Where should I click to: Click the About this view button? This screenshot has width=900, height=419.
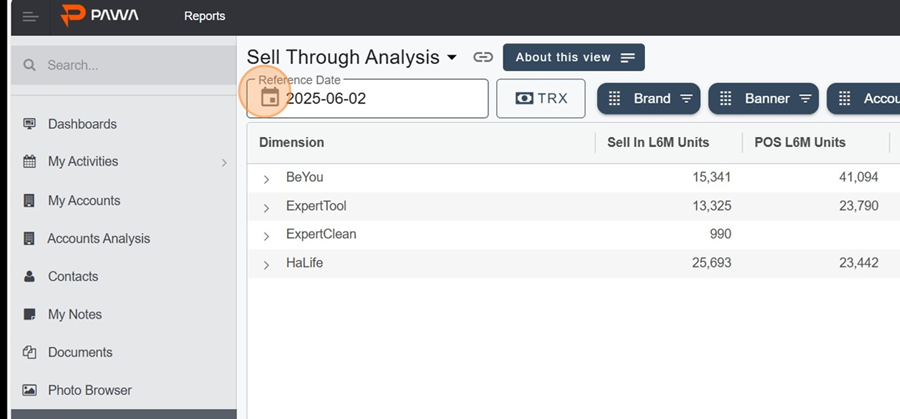tap(574, 57)
